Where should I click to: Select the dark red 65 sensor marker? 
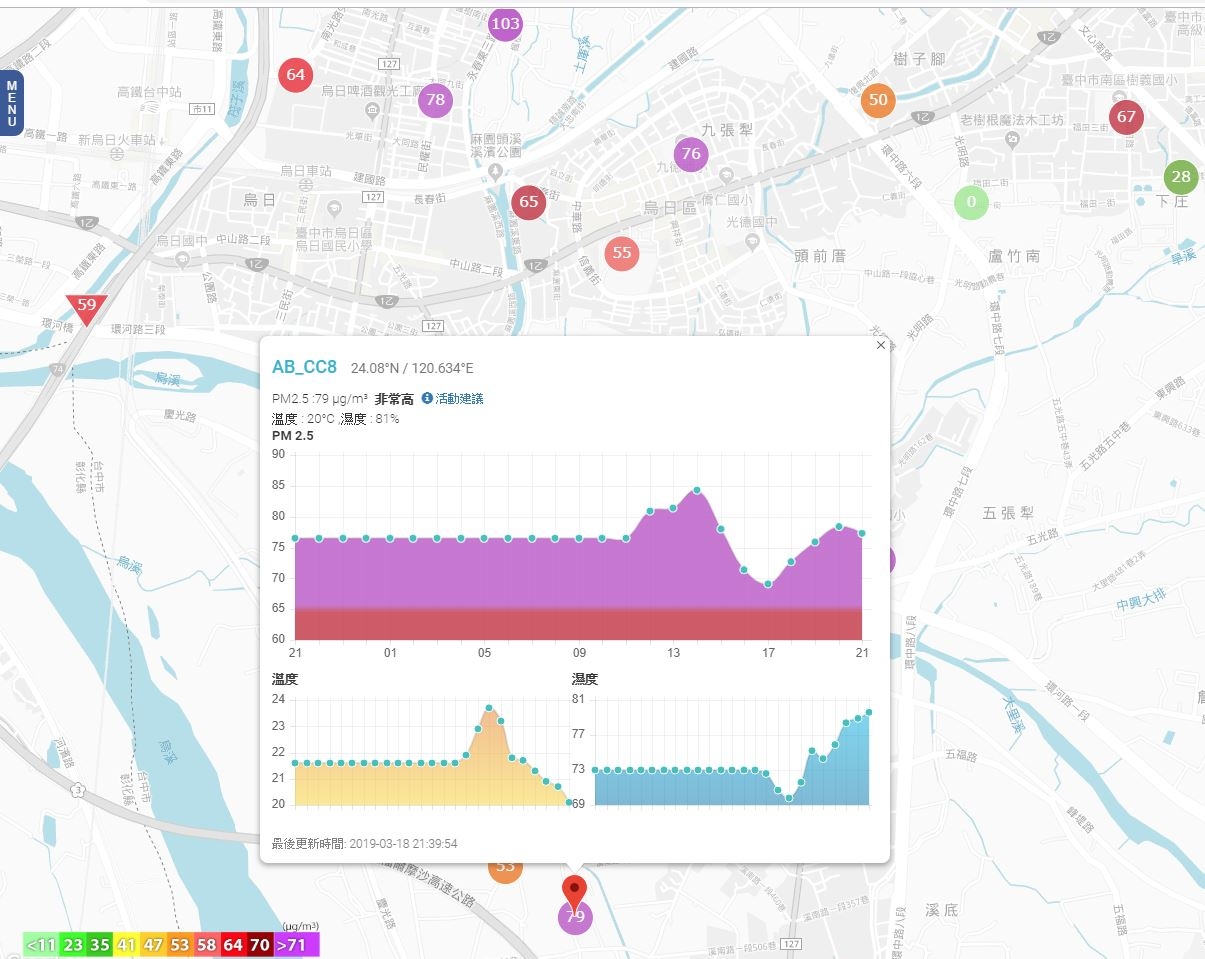529,202
